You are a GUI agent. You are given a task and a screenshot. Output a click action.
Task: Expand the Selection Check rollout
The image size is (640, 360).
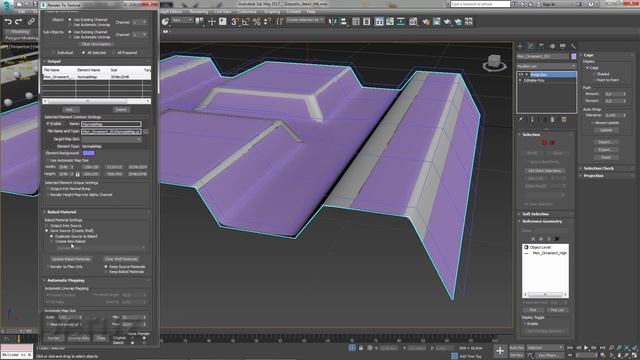click(x=598, y=168)
